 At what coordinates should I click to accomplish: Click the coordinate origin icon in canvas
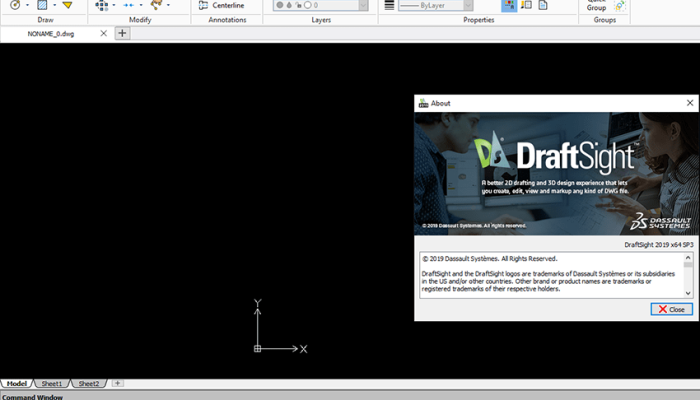[257, 349]
